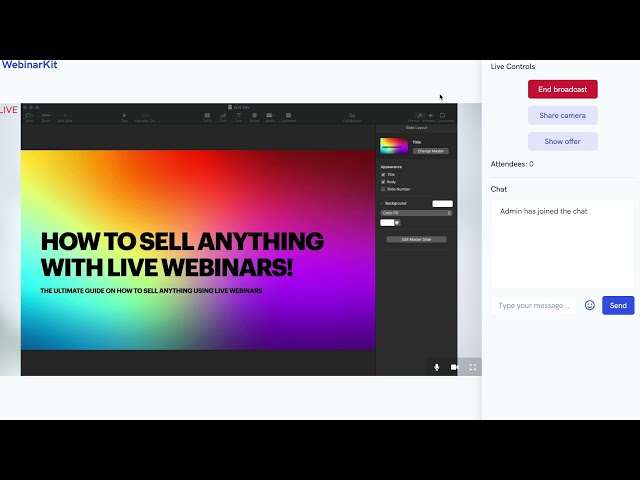This screenshot has height=480, width=640.
Task: Insert a Table from the Keynote toolbar
Action: (207, 116)
